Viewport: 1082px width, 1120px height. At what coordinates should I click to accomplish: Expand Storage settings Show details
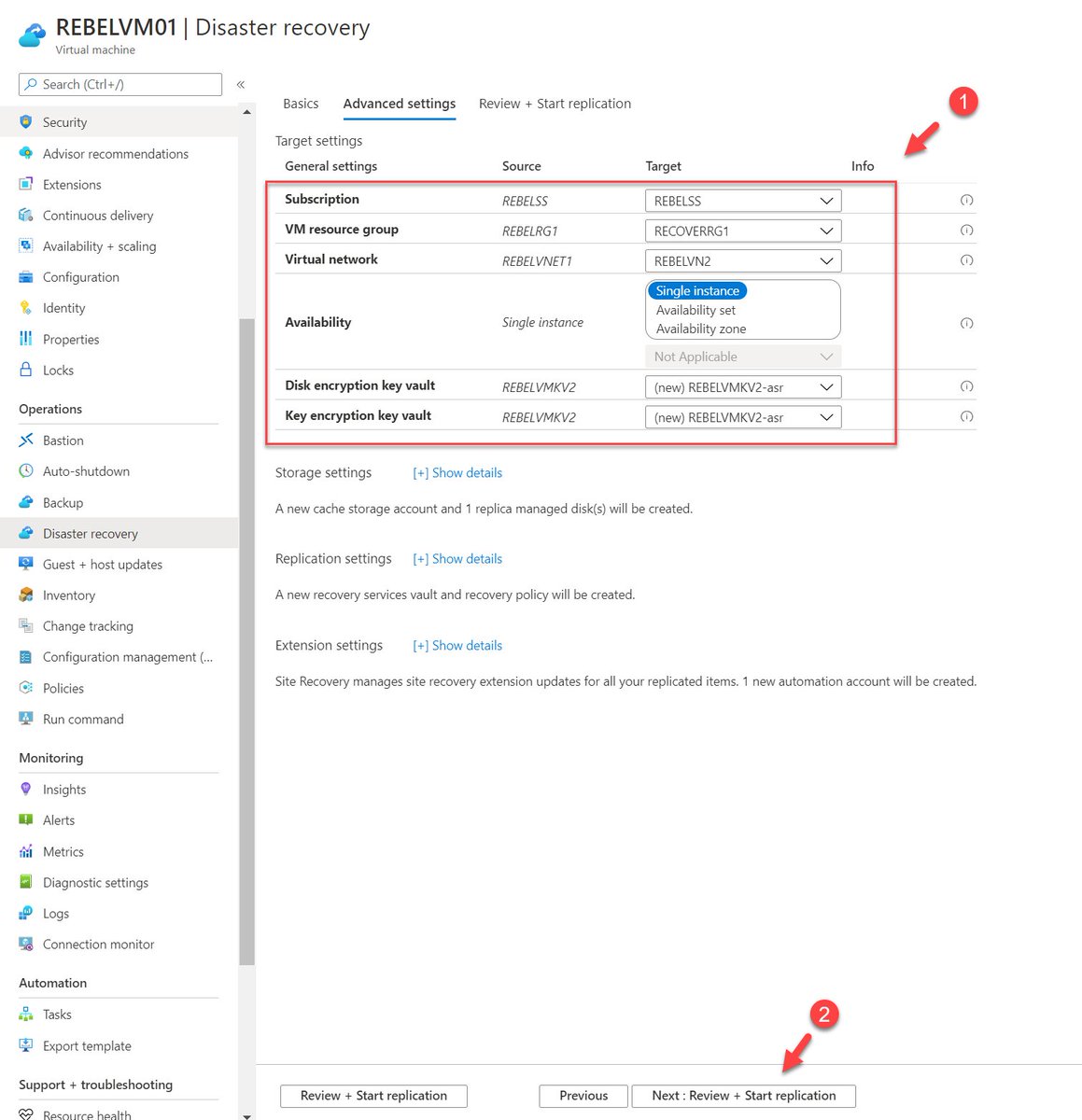click(x=457, y=473)
